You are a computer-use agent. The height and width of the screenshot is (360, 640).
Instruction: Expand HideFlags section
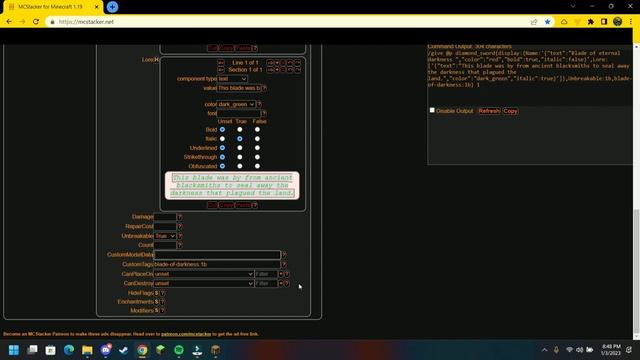tap(156, 293)
